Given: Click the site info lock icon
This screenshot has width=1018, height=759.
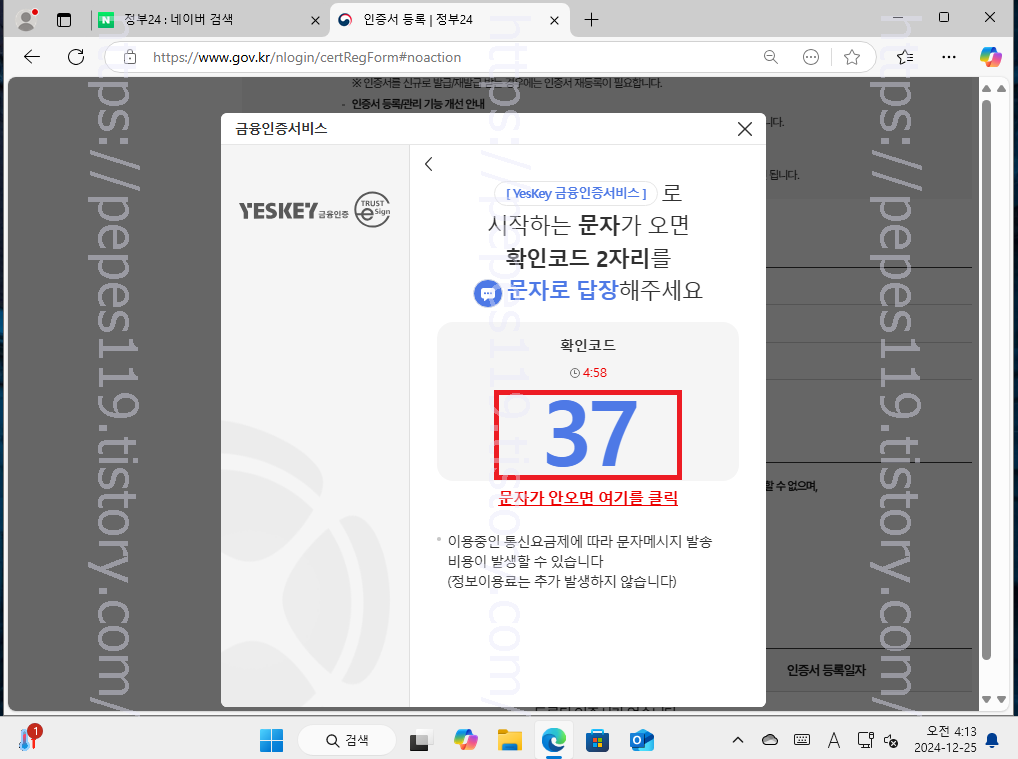Looking at the screenshot, I should (130, 57).
